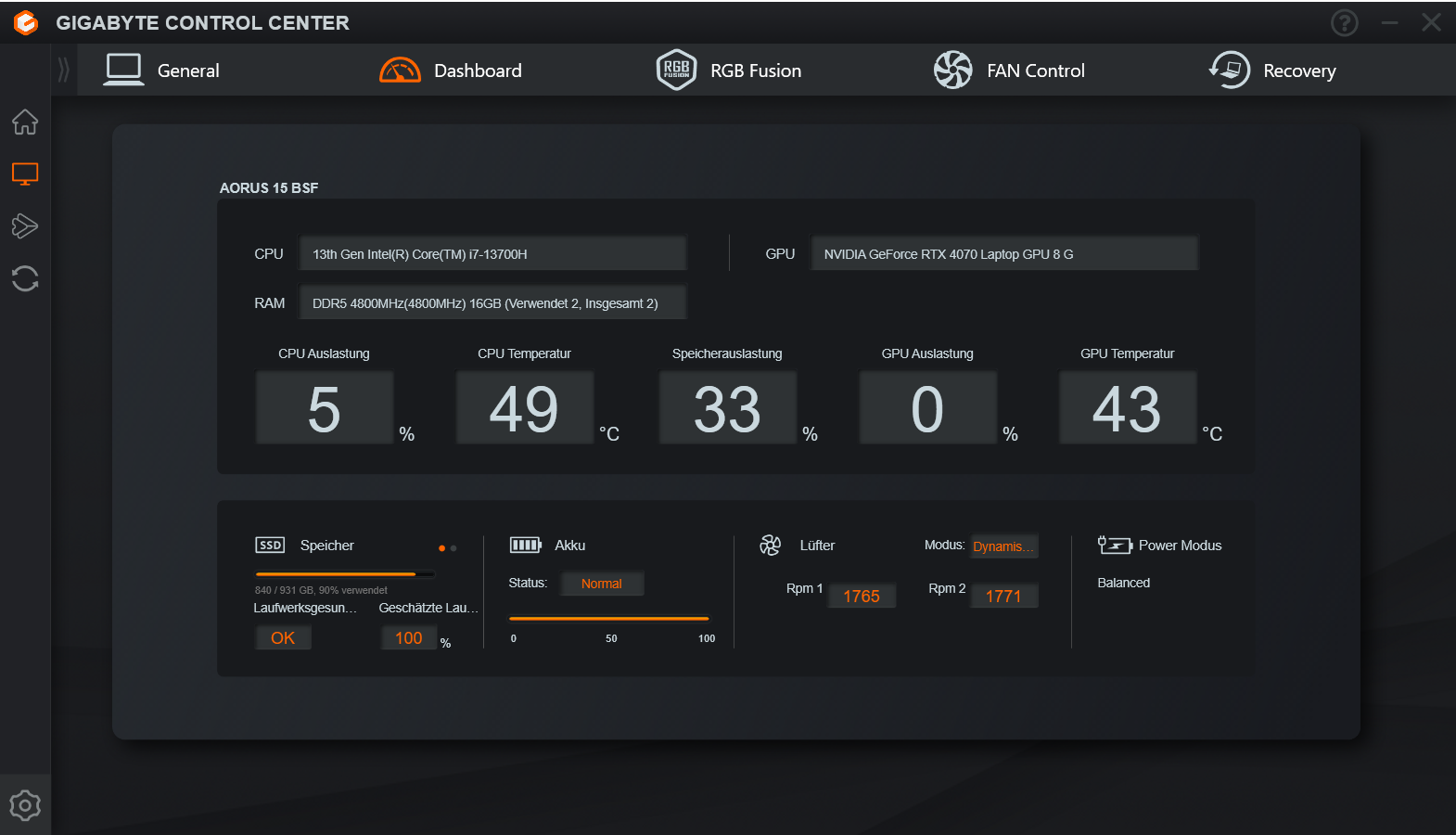1456x835 pixels.
Task: Click the FAN Control fan icon
Action: [952, 70]
